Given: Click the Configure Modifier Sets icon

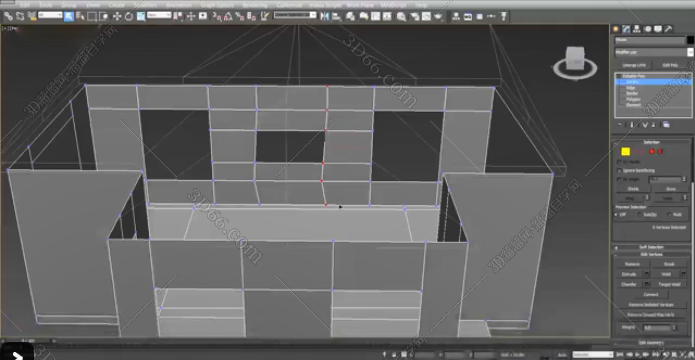Looking at the screenshot, I should click(666, 125).
